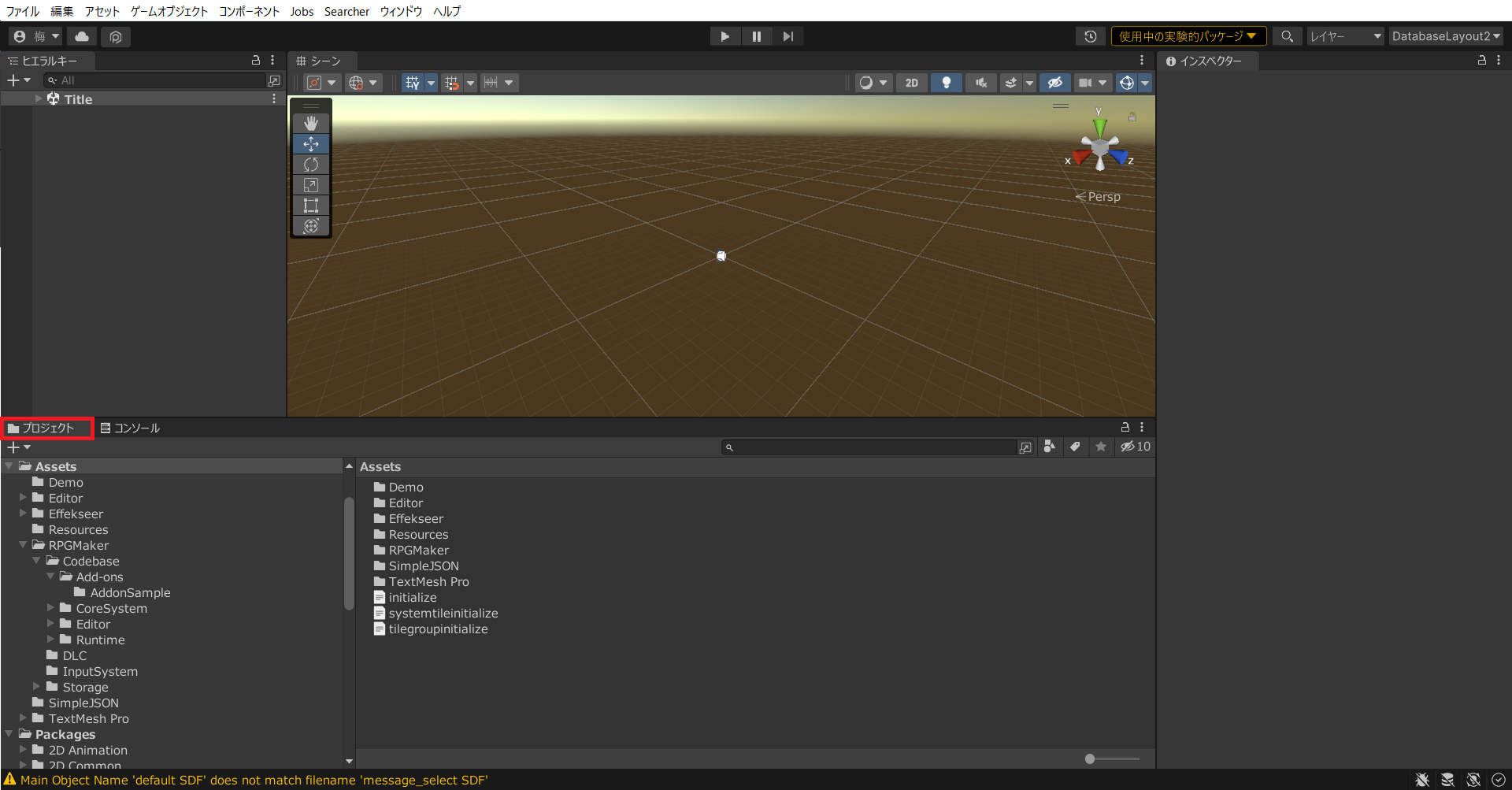This screenshot has height=790, width=1512.
Task: Open the Searcher menu
Action: tap(346, 11)
